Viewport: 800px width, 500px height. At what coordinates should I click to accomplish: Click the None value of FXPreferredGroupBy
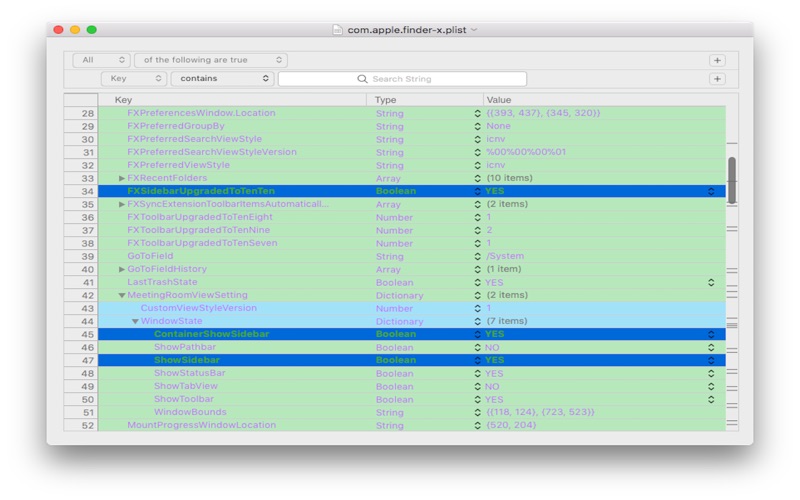498,126
